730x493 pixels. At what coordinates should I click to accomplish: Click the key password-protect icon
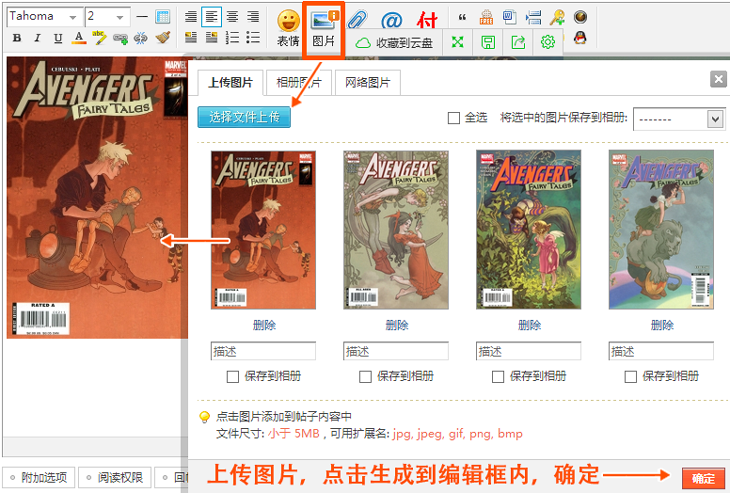coord(557,18)
